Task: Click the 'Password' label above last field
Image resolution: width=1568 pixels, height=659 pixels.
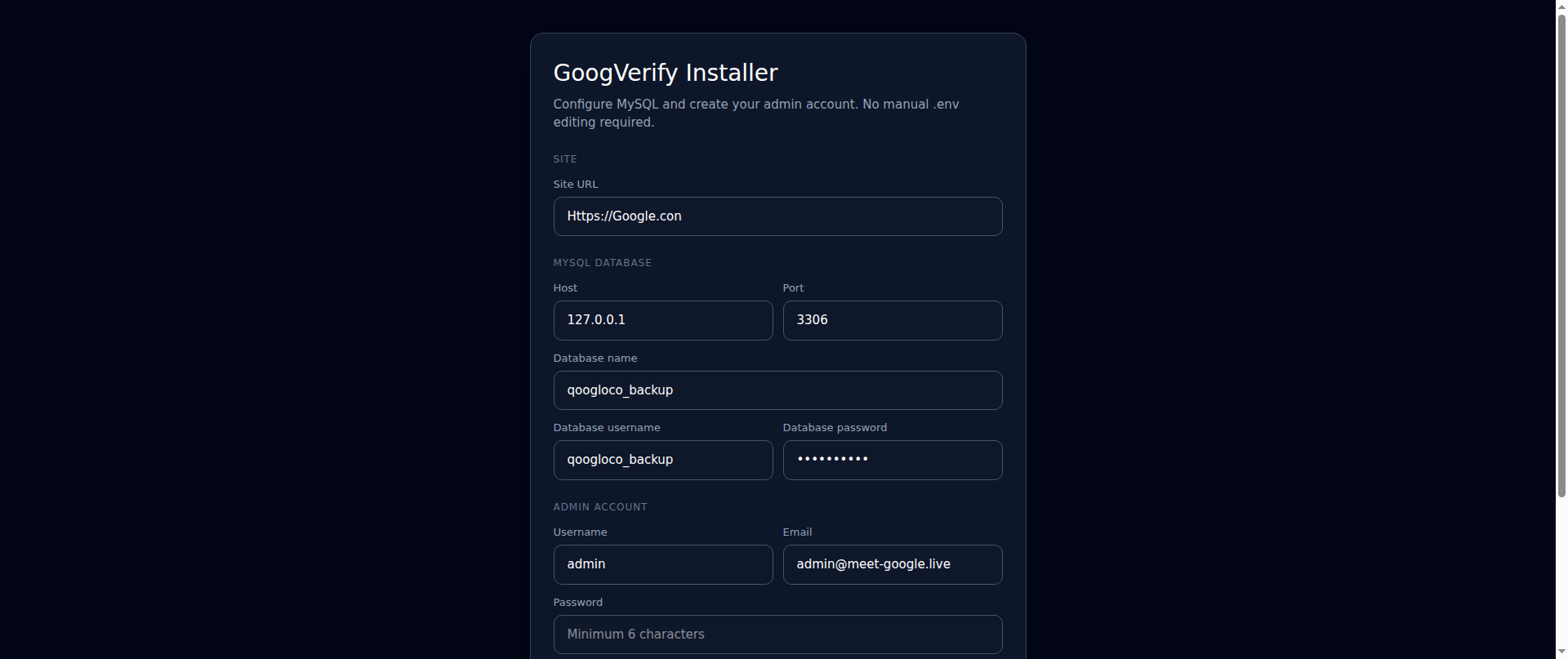Action: [x=578, y=602]
